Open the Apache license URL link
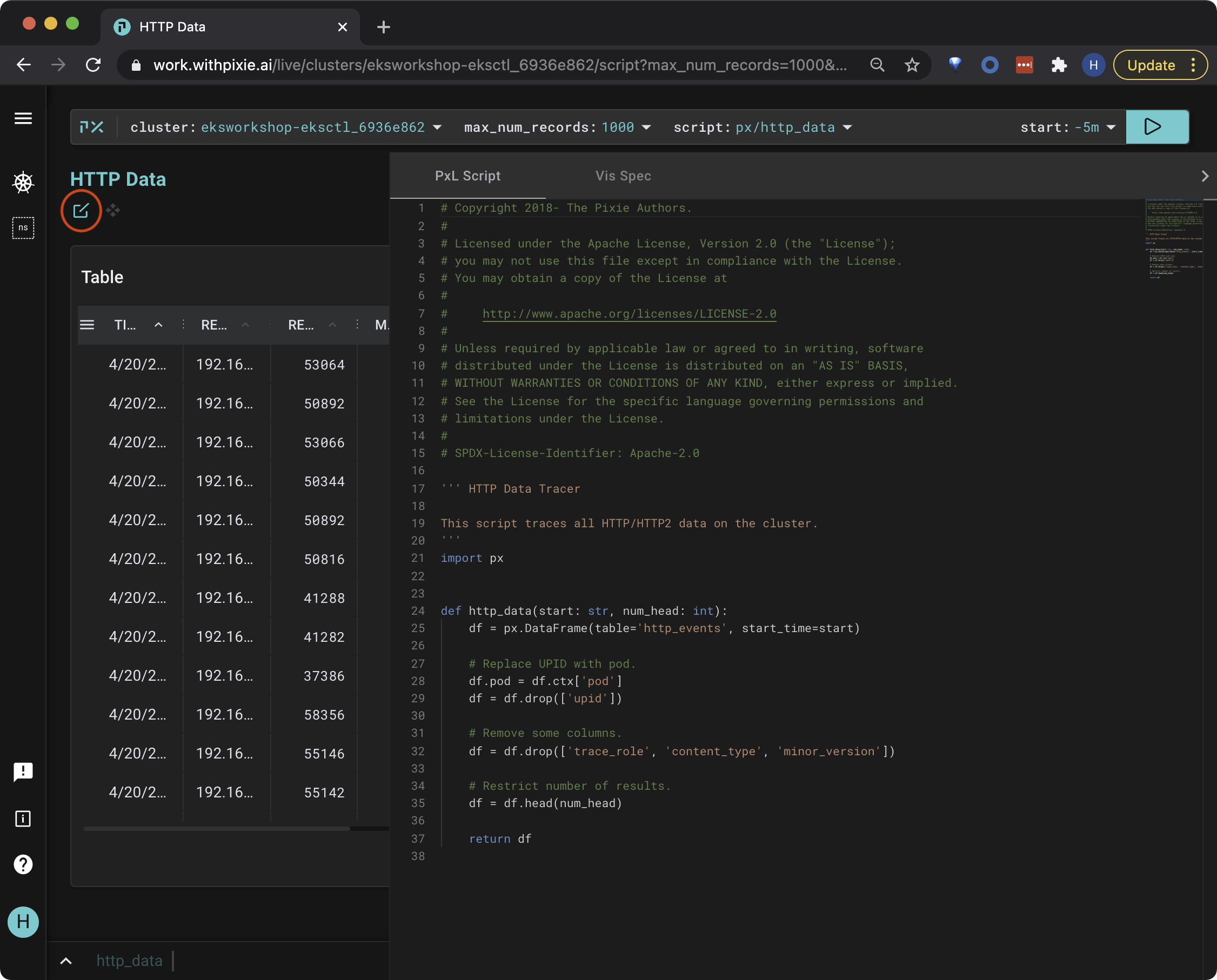 click(629, 313)
